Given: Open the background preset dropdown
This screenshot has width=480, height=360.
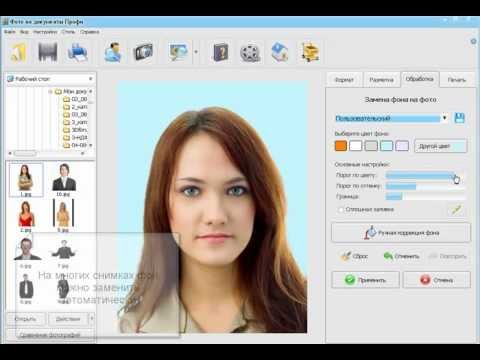Looking at the screenshot, I should point(445,118).
